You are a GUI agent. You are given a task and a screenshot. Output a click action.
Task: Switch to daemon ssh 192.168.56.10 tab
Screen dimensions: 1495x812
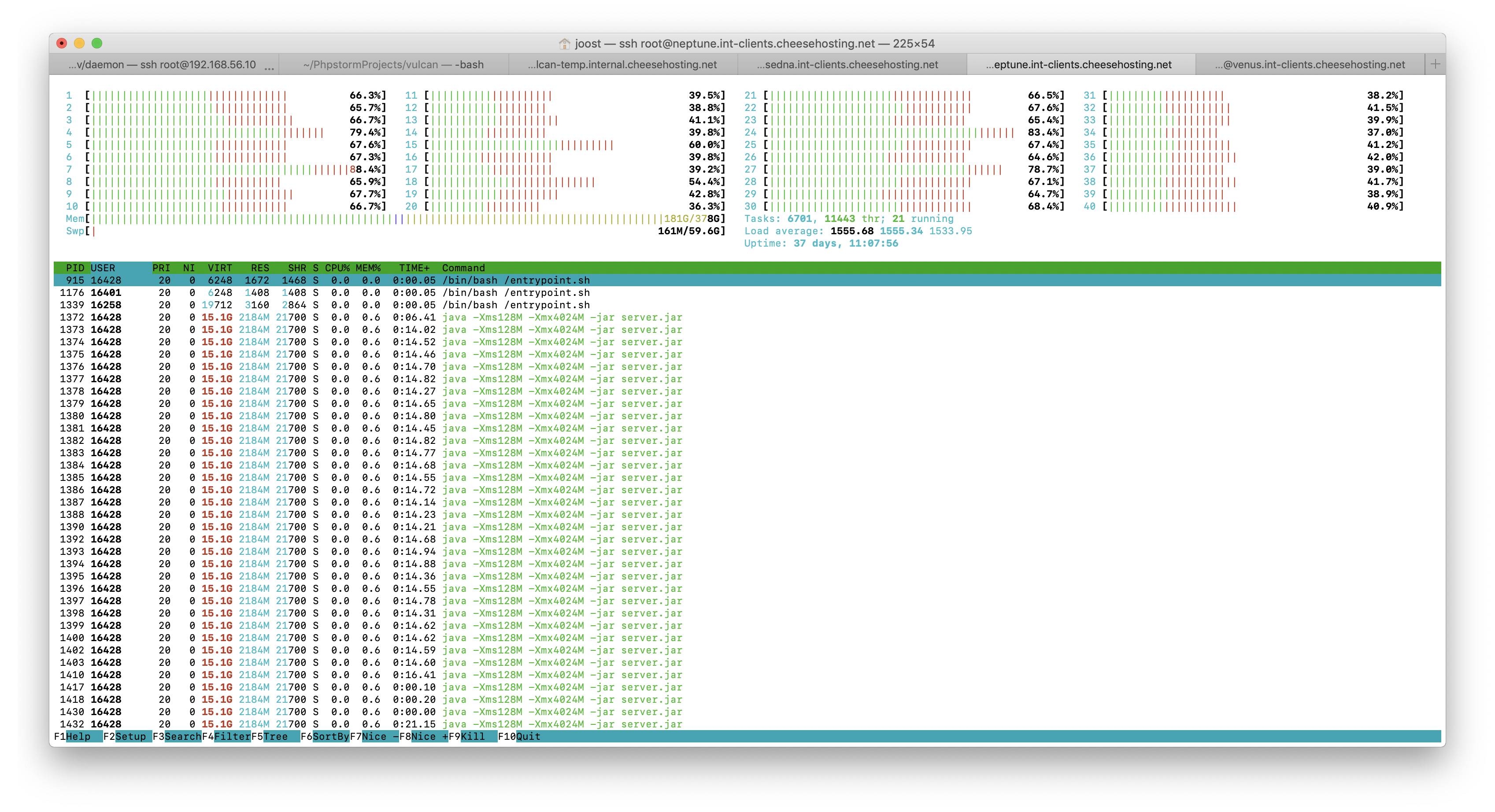point(163,64)
